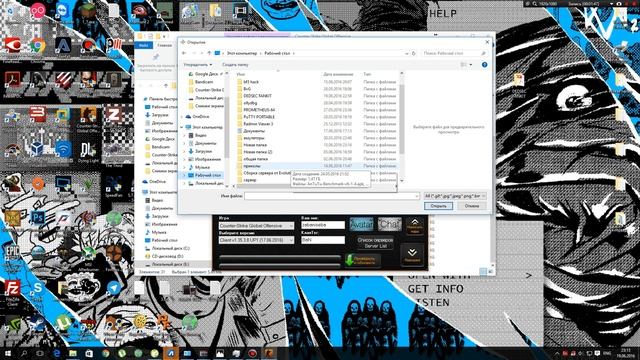Select the эмуляторы folder
Viewport: 640px width, 360px height.
coord(254,138)
